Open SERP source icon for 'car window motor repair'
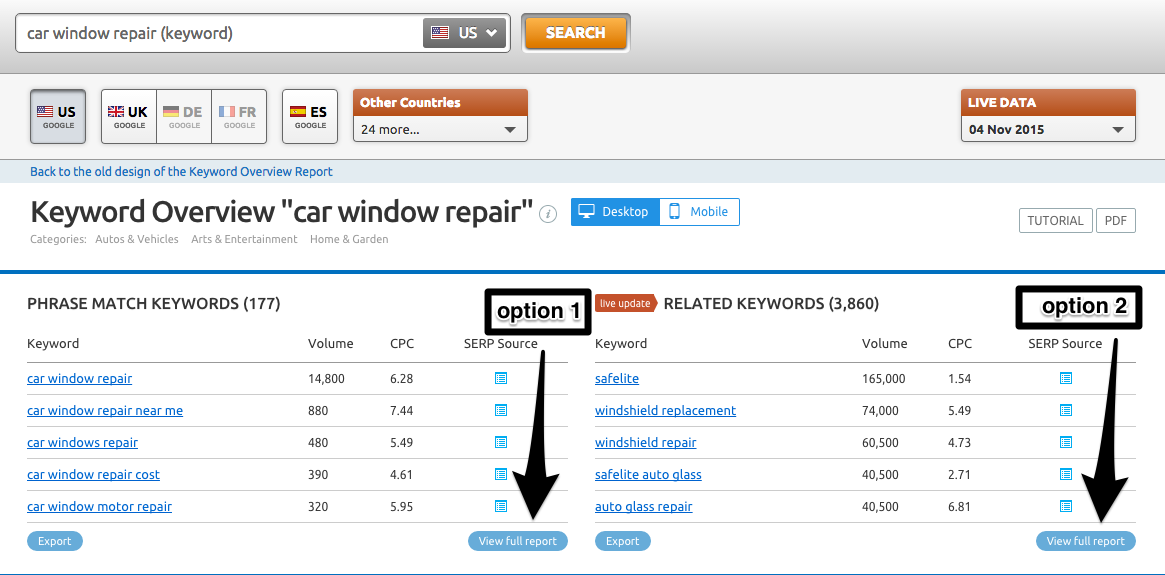The image size is (1165, 575). pyautogui.click(x=501, y=507)
